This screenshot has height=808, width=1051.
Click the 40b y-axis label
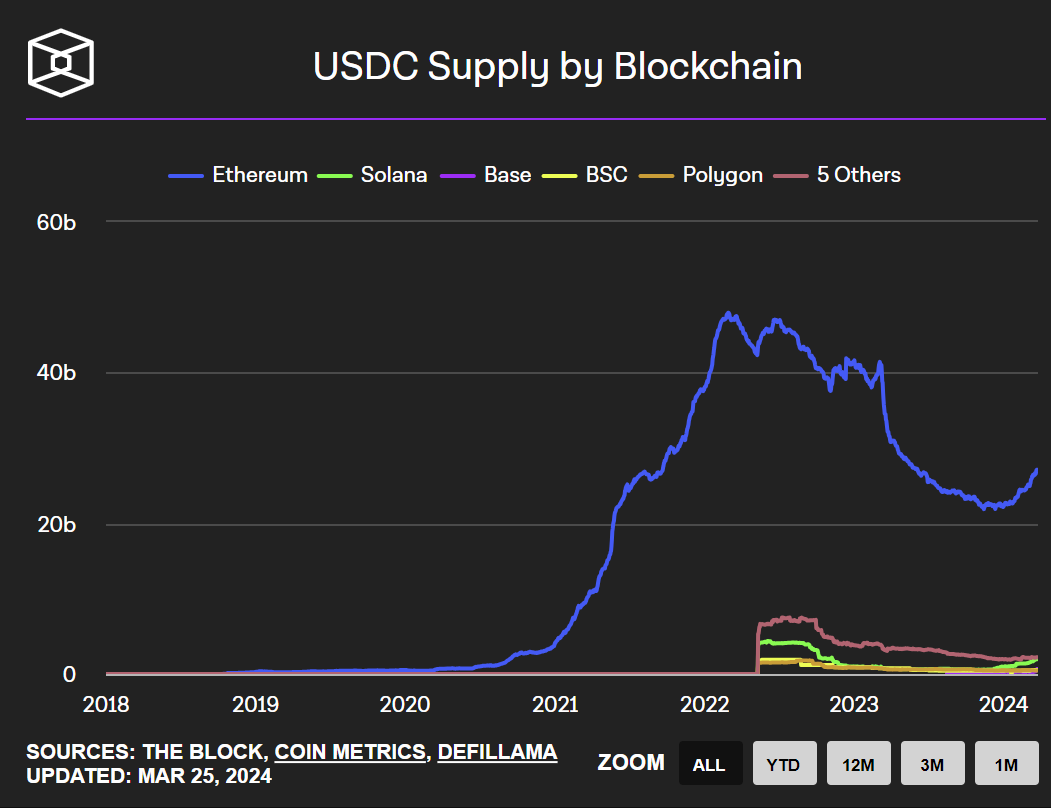point(56,373)
